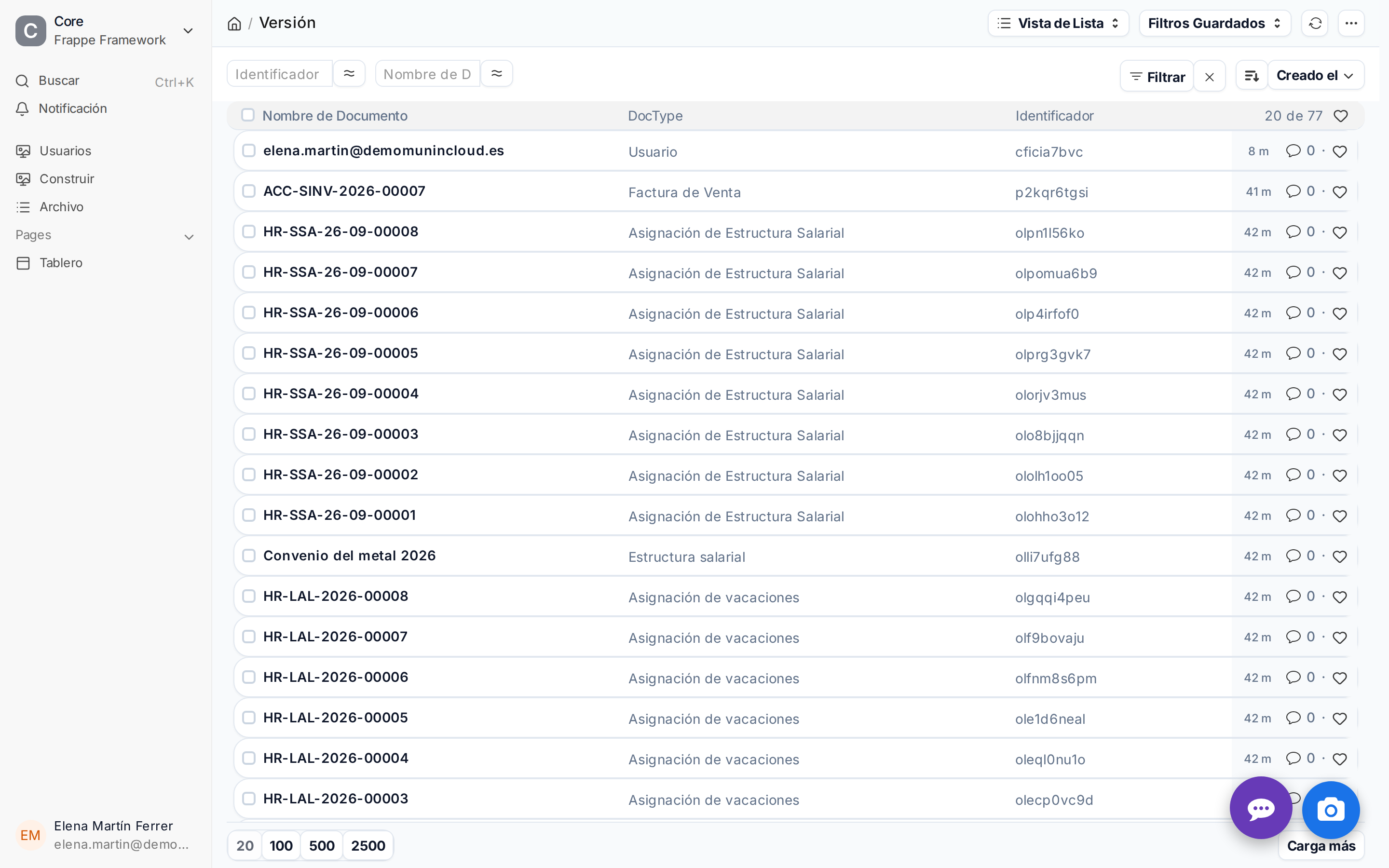Click Versión in the breadcrumb
The image size is (1389, 868).
pyautogui.click(x=287, y=23)
